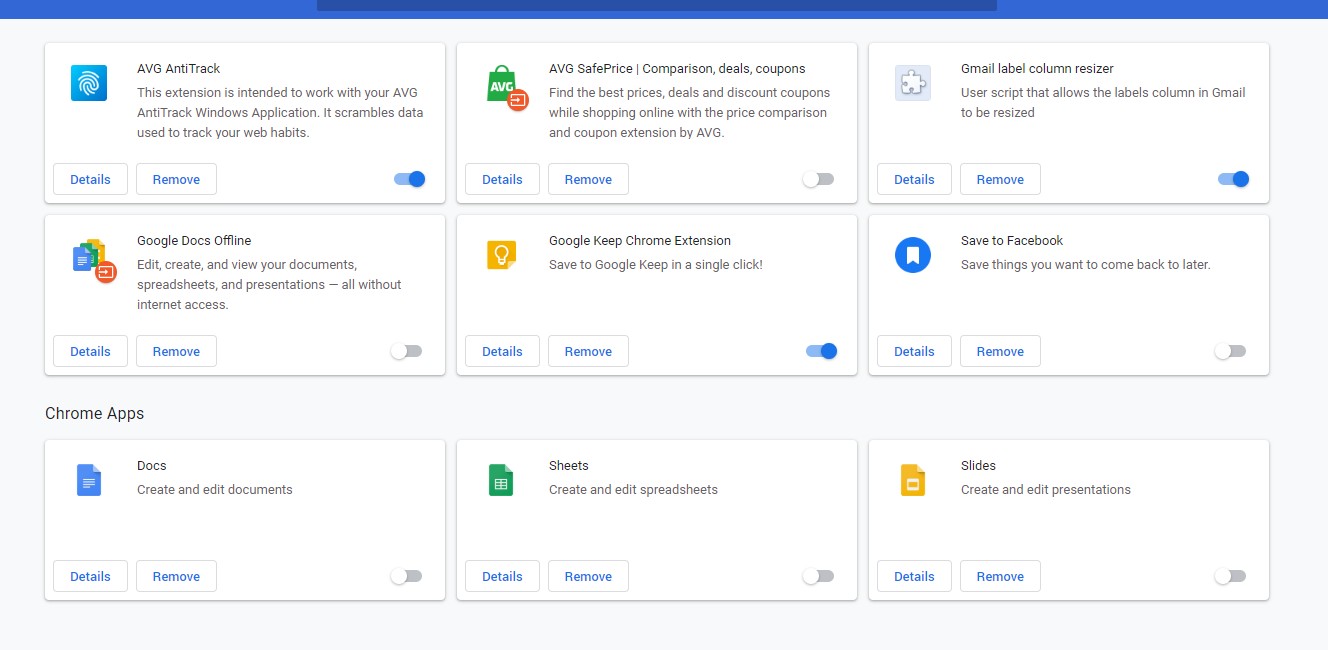Click the Slides app icon
Screen dimensions: 1328x650
click(912, 480)
